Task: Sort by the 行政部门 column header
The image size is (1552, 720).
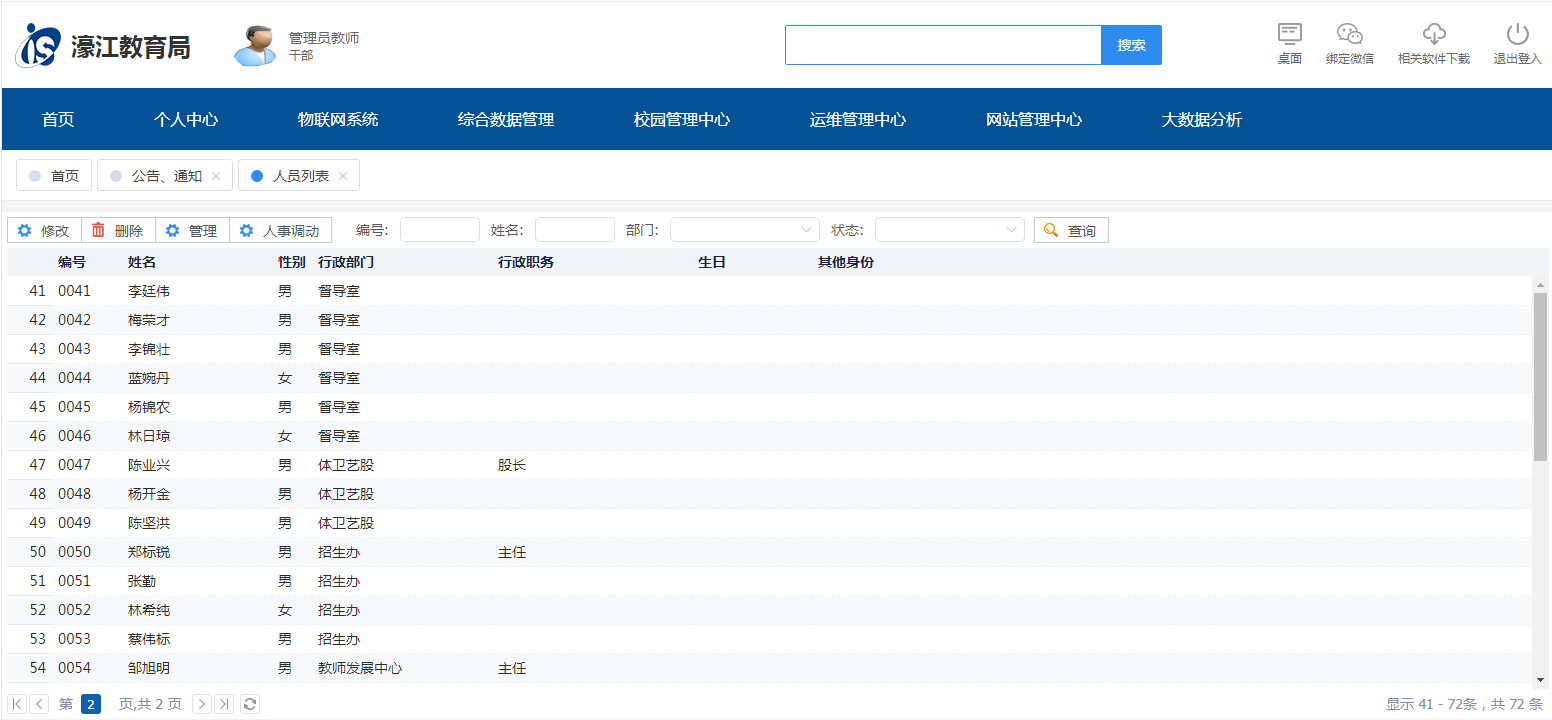Action: pos(346,262)
